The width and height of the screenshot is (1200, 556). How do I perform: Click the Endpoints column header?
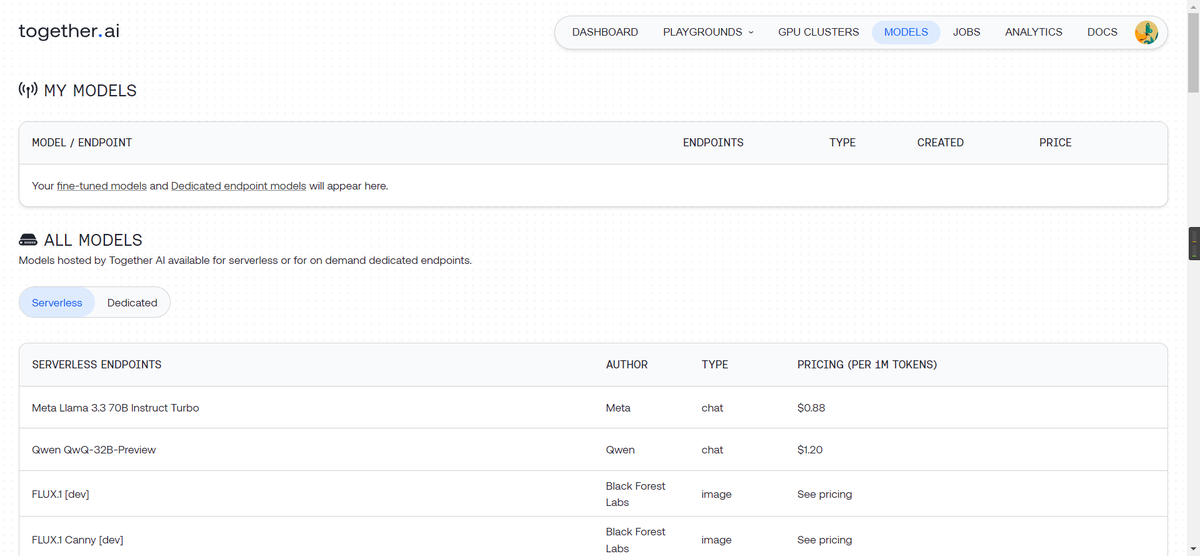(713, 143)
